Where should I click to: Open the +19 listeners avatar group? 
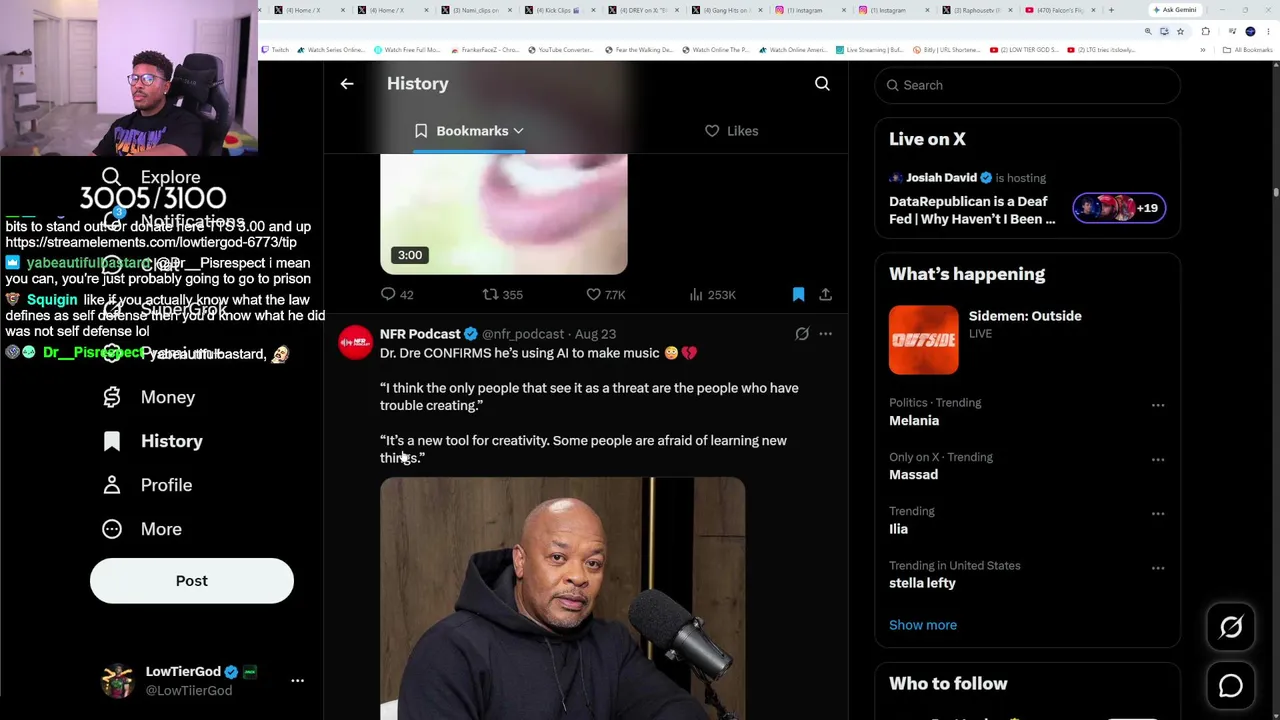[1119, 208]
